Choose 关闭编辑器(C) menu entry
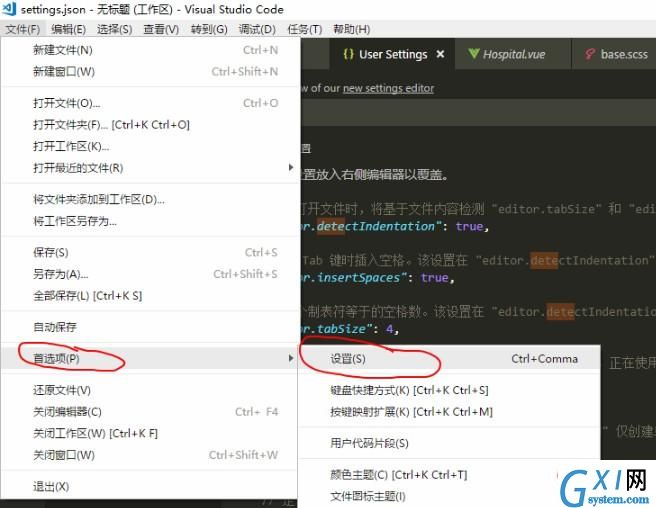Viewport: 656px width, 508px height. (150, 412)
